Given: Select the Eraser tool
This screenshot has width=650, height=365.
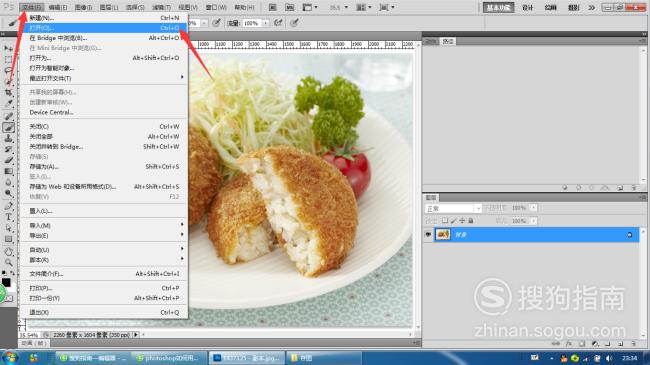Looking at the screenshot, I should (x=8, y=160).
